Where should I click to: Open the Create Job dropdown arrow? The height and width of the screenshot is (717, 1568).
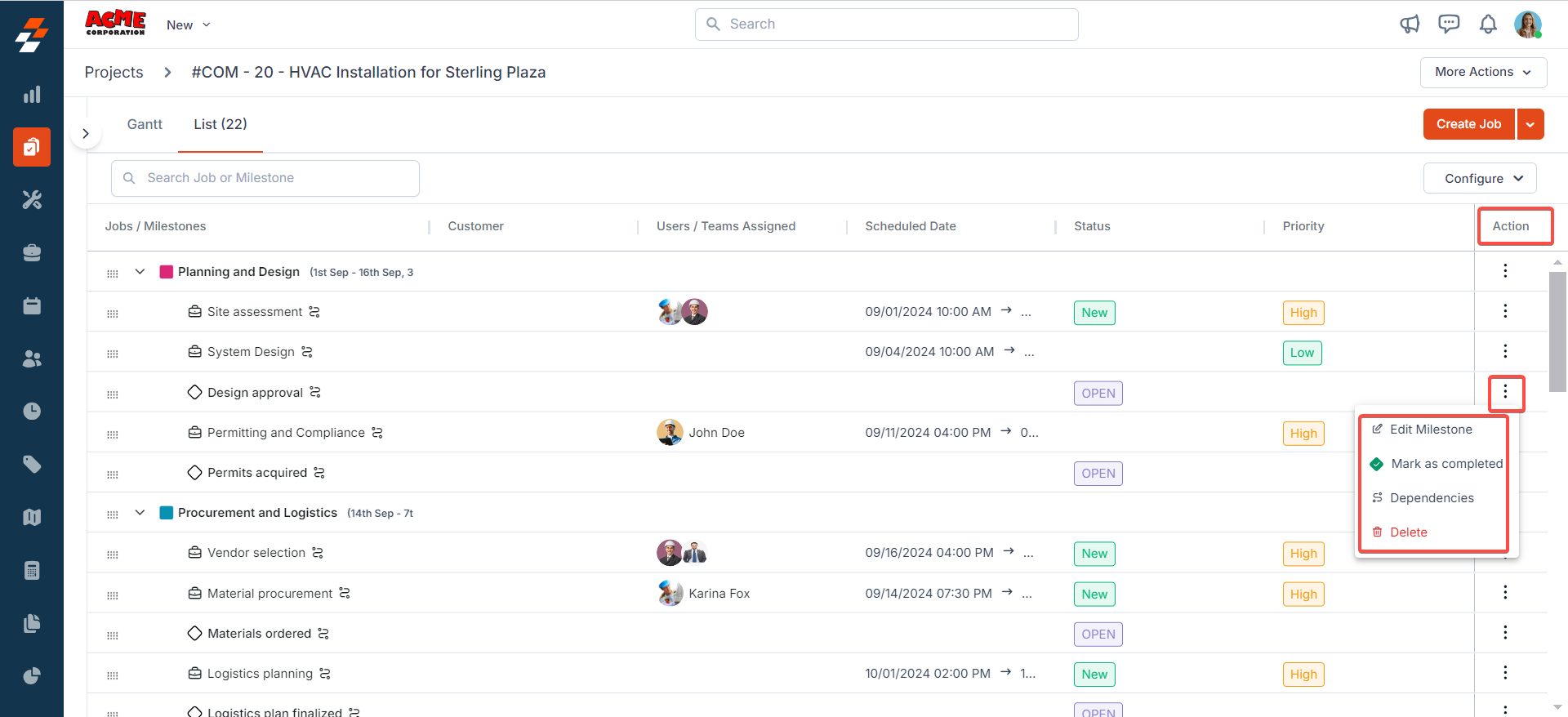1530,124
